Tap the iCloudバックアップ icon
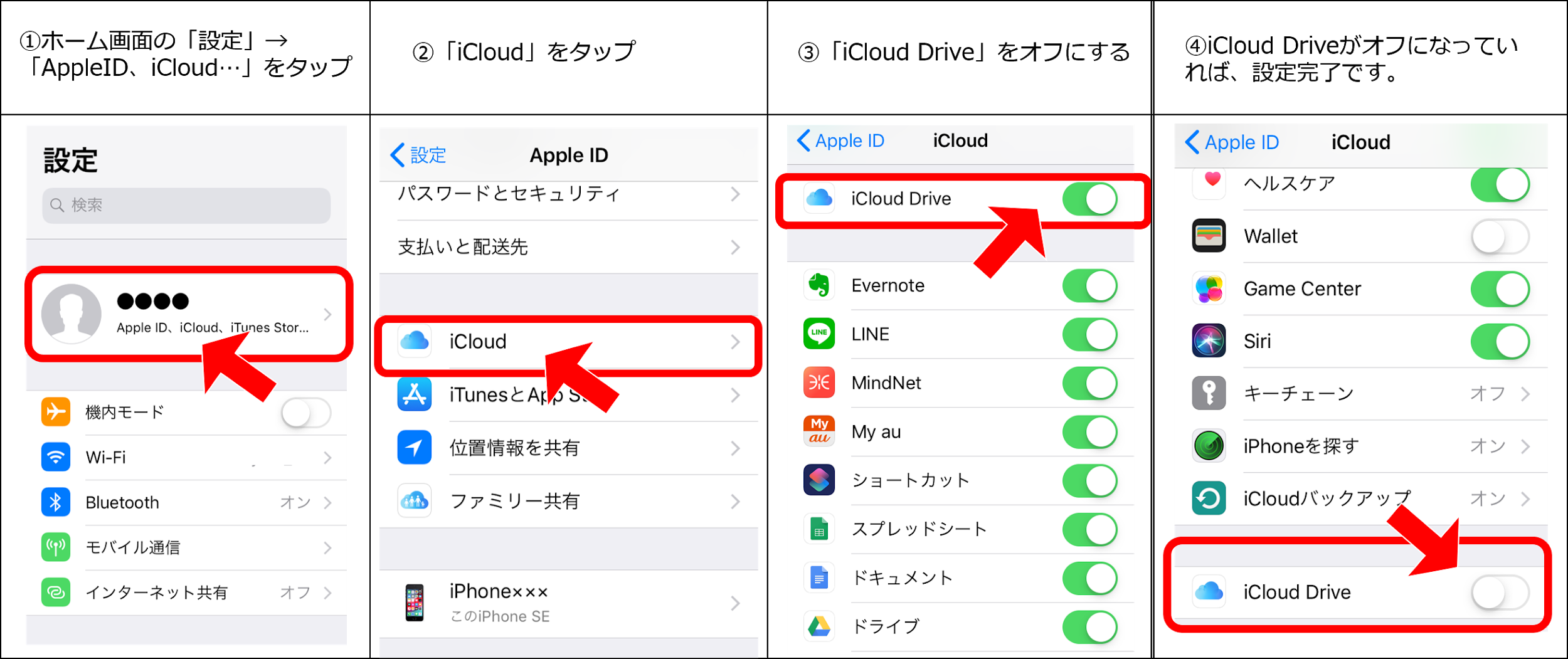Screen dimensions: 1568x659 (1209, 498)
